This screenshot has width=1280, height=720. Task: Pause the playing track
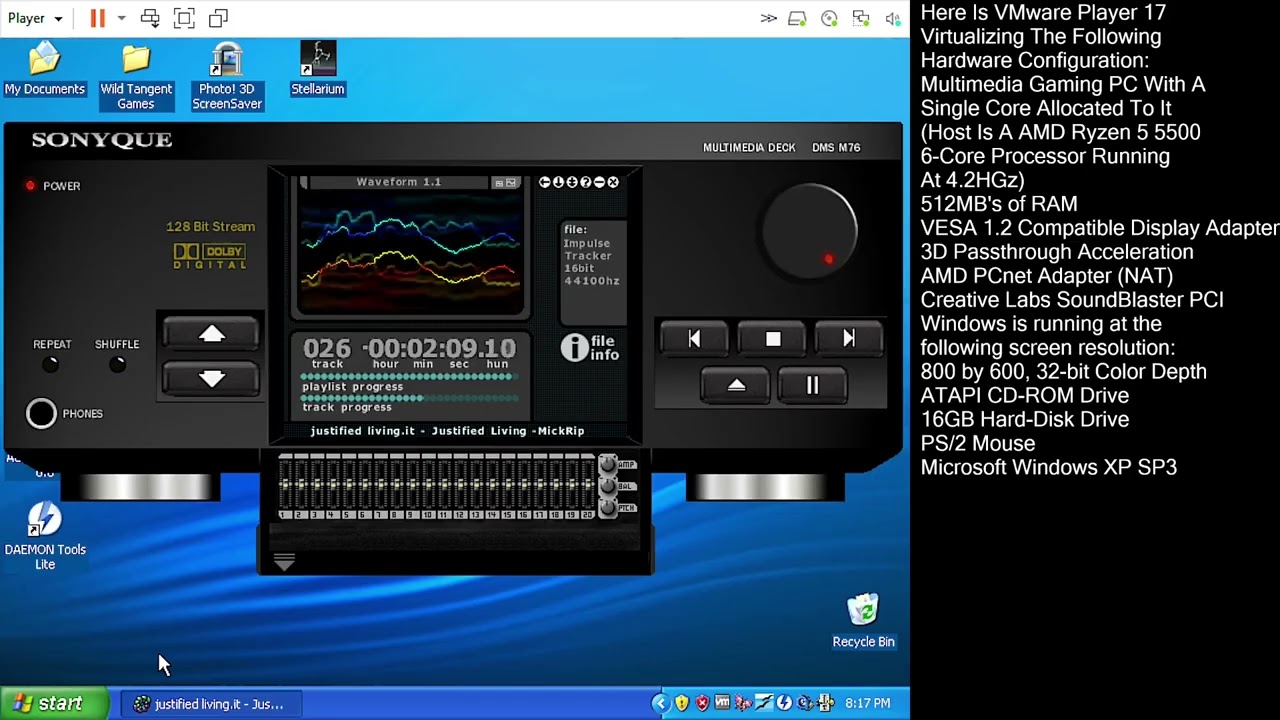[x=812, y=385]
